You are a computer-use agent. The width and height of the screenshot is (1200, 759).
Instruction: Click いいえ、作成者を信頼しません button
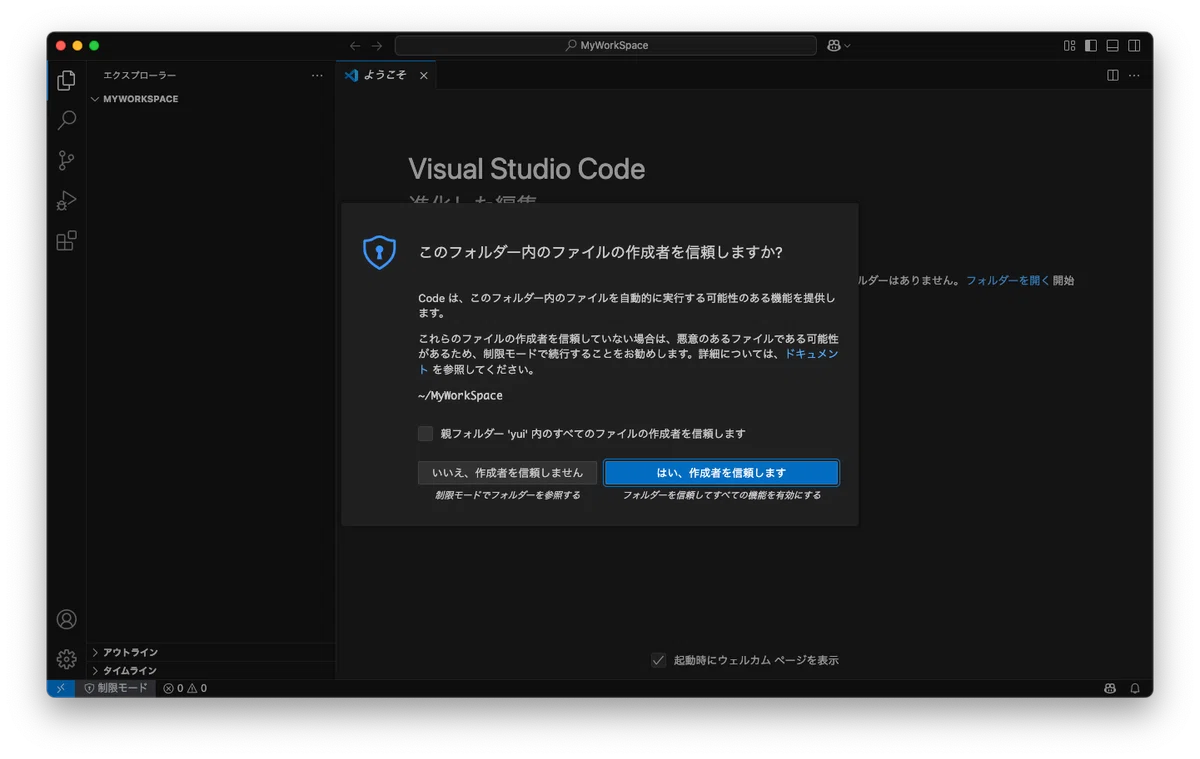click(507, 473)
